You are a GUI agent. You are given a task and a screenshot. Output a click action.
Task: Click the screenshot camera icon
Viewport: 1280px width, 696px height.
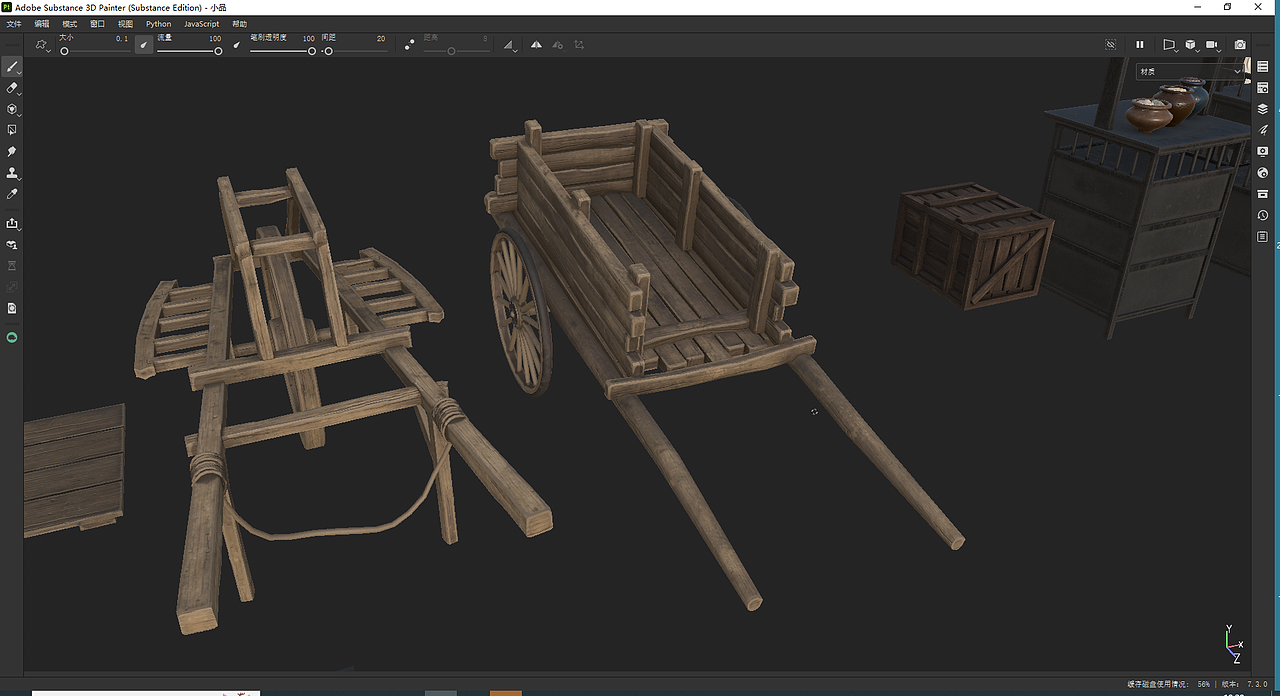point(1240,45)
